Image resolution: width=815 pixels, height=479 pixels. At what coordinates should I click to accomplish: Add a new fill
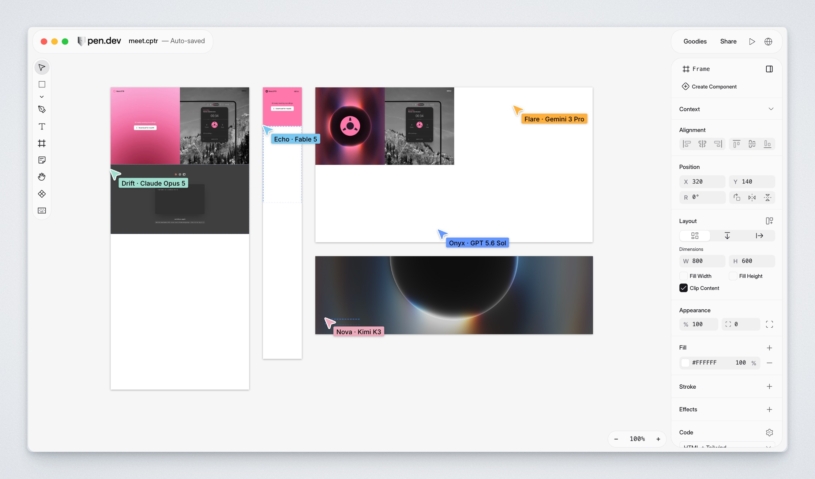point(769,348)
